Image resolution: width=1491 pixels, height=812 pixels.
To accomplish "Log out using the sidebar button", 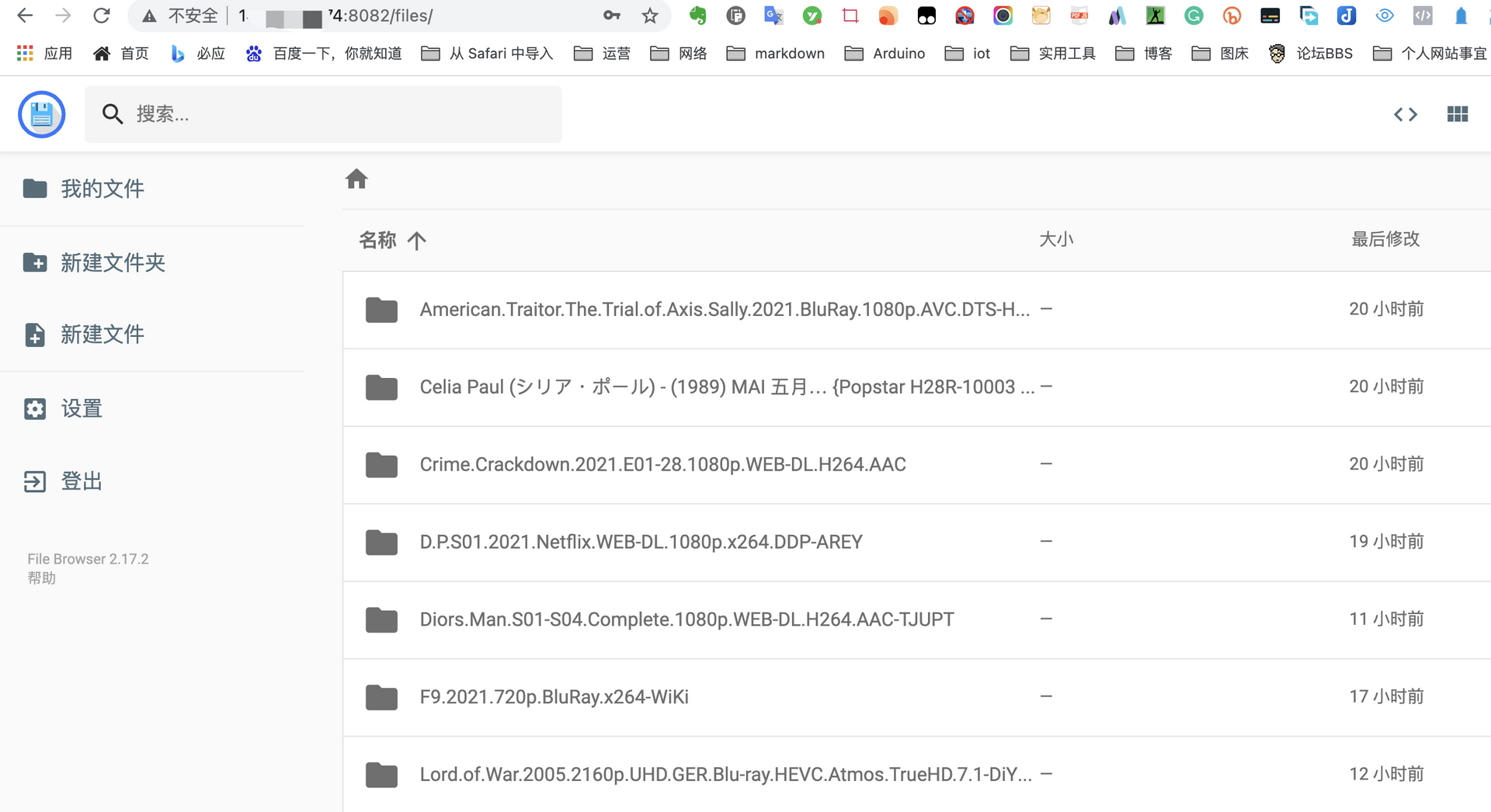I will click(81, 481).
